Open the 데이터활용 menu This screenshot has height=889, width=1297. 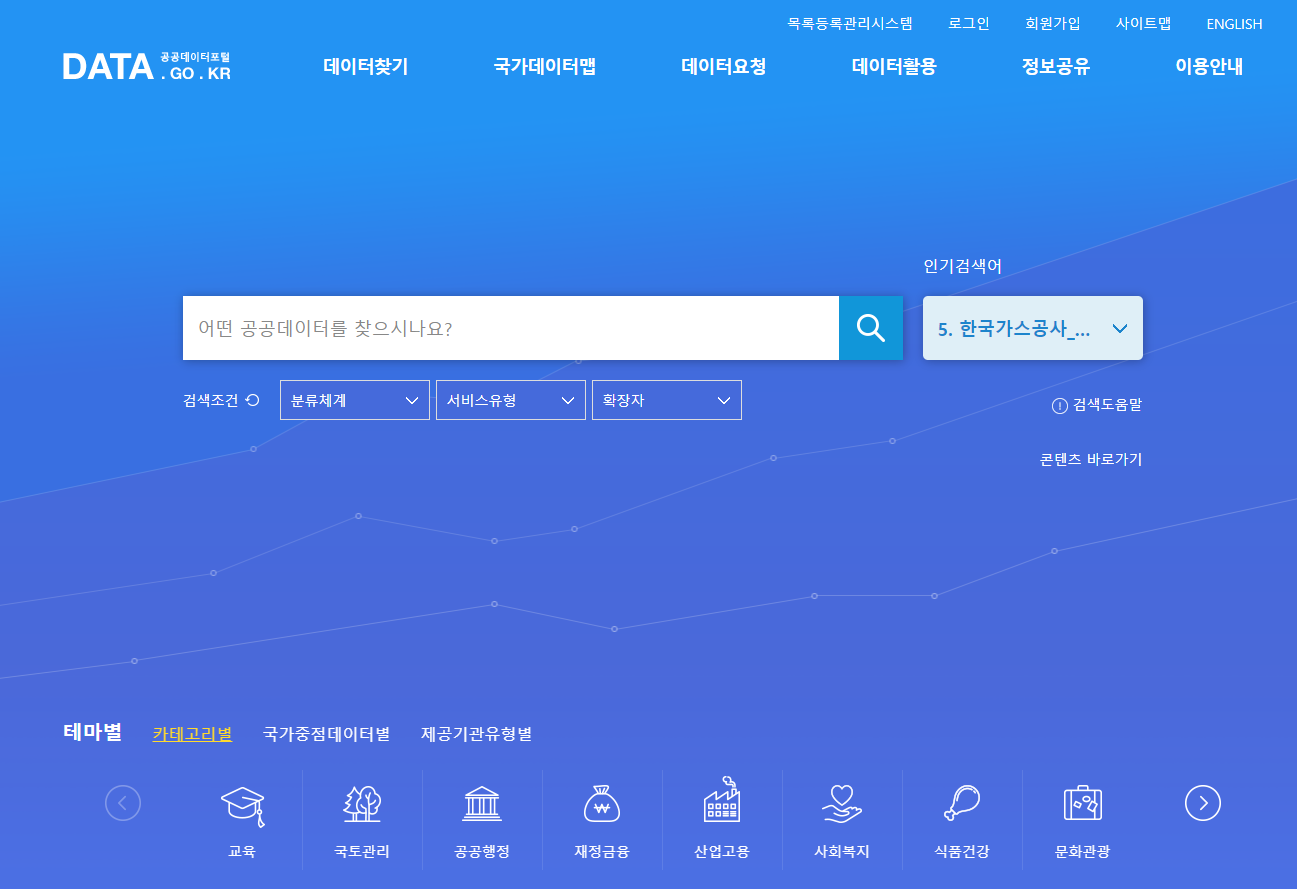pyautogui.click(x=894, y=67)
